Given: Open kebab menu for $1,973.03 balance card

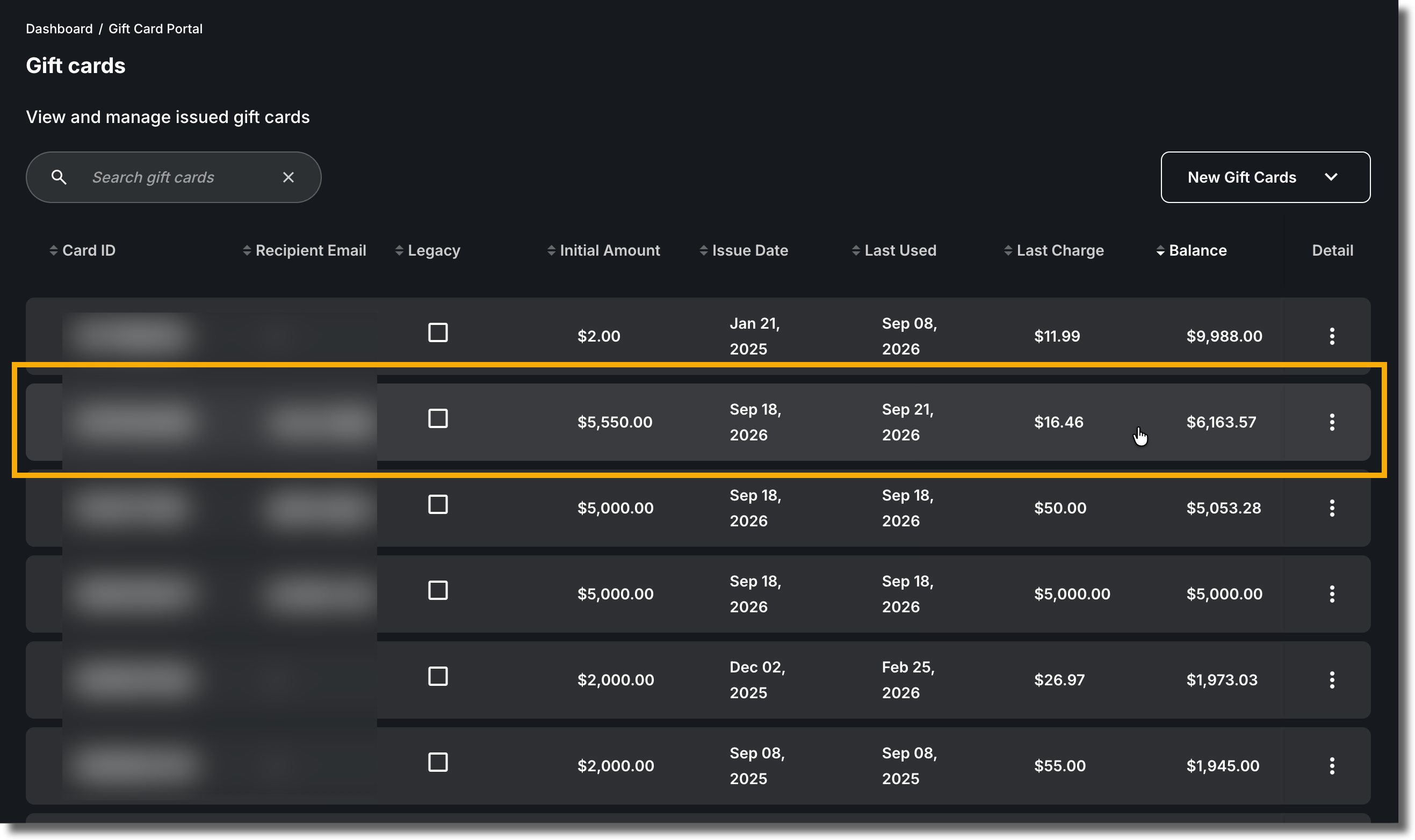Looking at the screenshot, I should pyautogui.click(x=1332, y=680).
